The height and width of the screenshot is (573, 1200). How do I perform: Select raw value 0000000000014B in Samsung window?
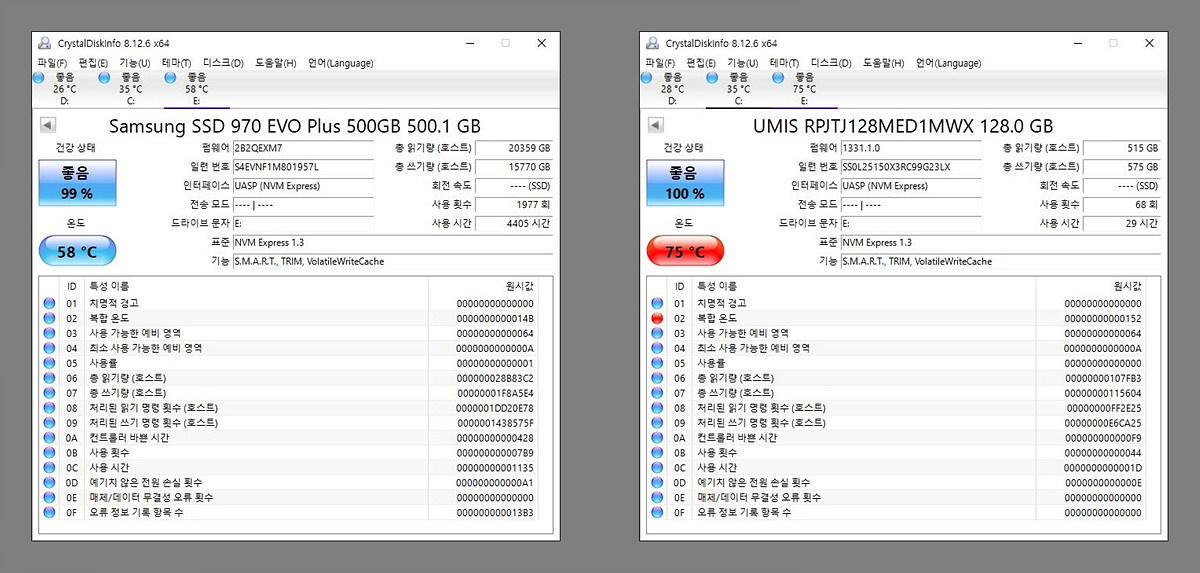pyautogui.click(x=494, y=318)
